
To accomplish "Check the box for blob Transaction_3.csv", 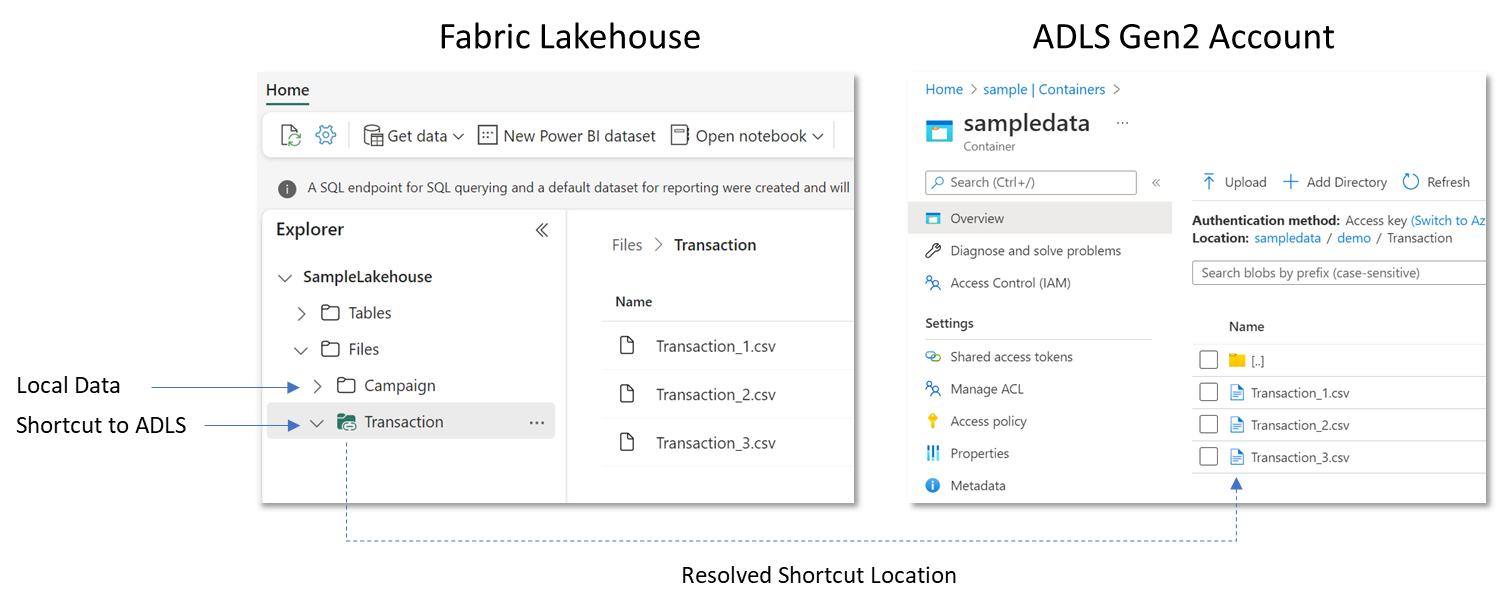I will (x=1208, y=456).
